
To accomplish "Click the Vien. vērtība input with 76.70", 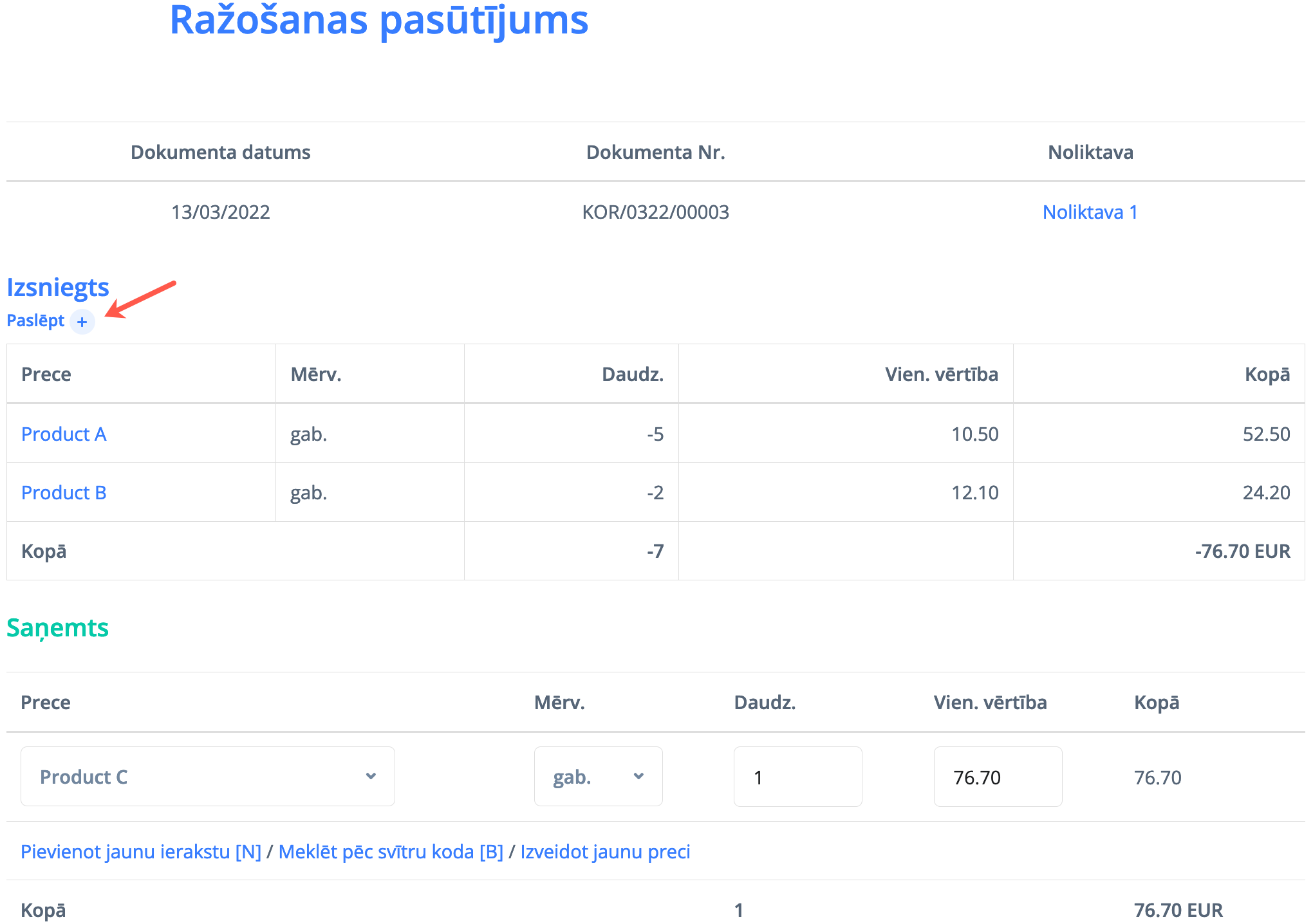I will pyautogui.click(x=998, y=777).
